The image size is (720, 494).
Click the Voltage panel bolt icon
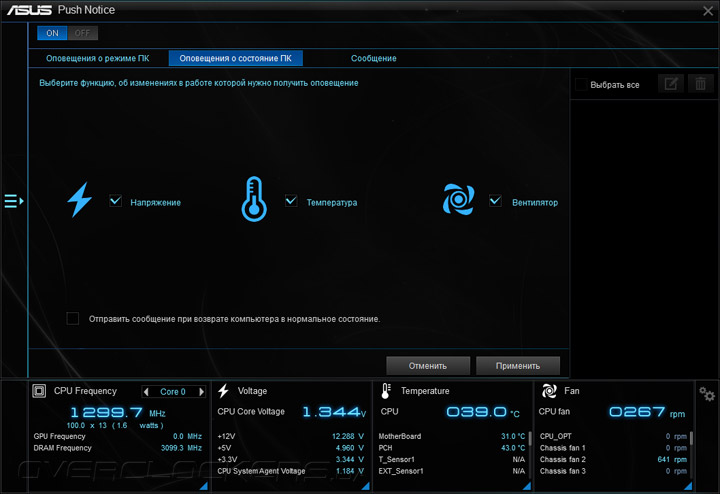tap(224, 391)
